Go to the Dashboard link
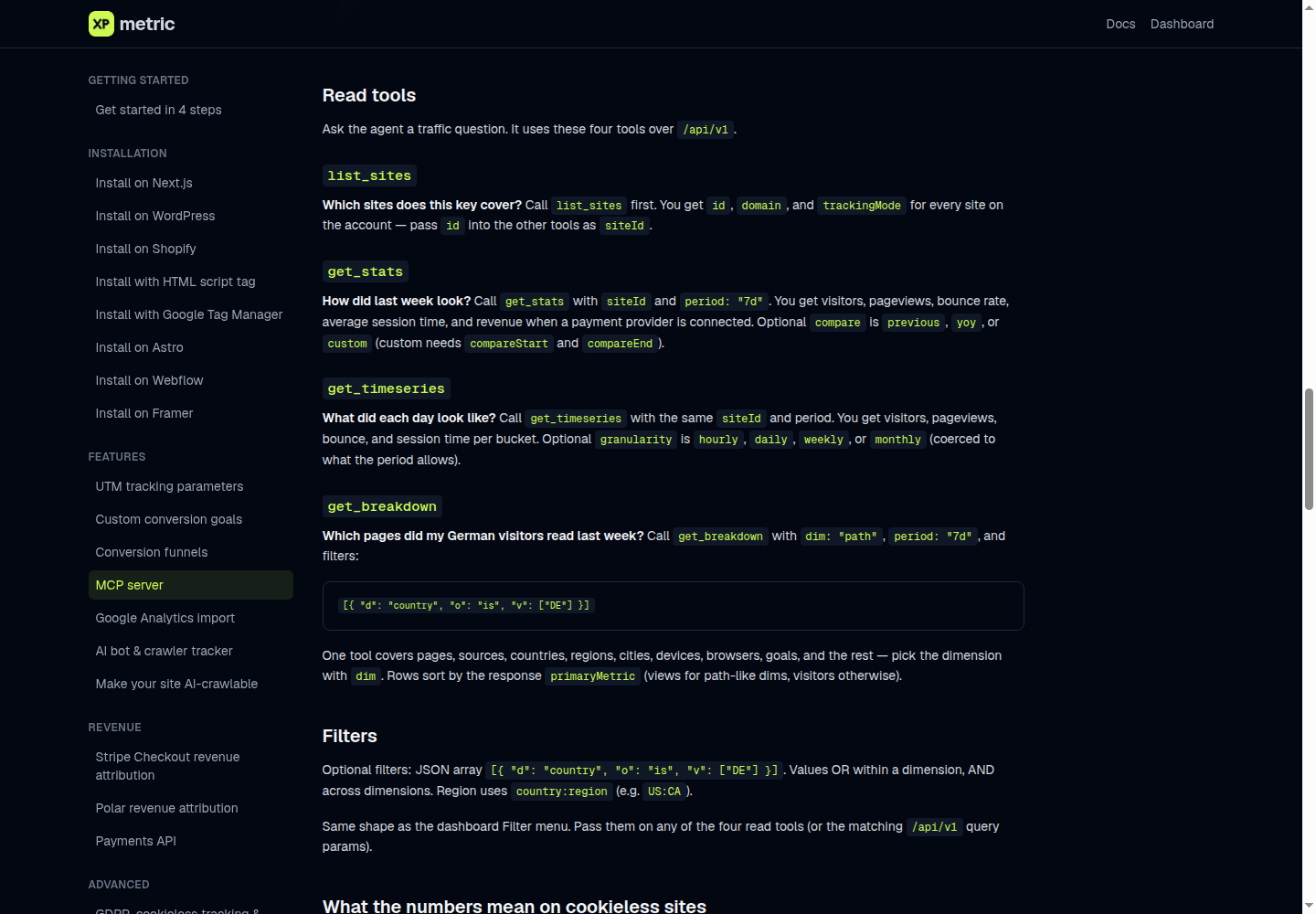 tap(1182, 24)
